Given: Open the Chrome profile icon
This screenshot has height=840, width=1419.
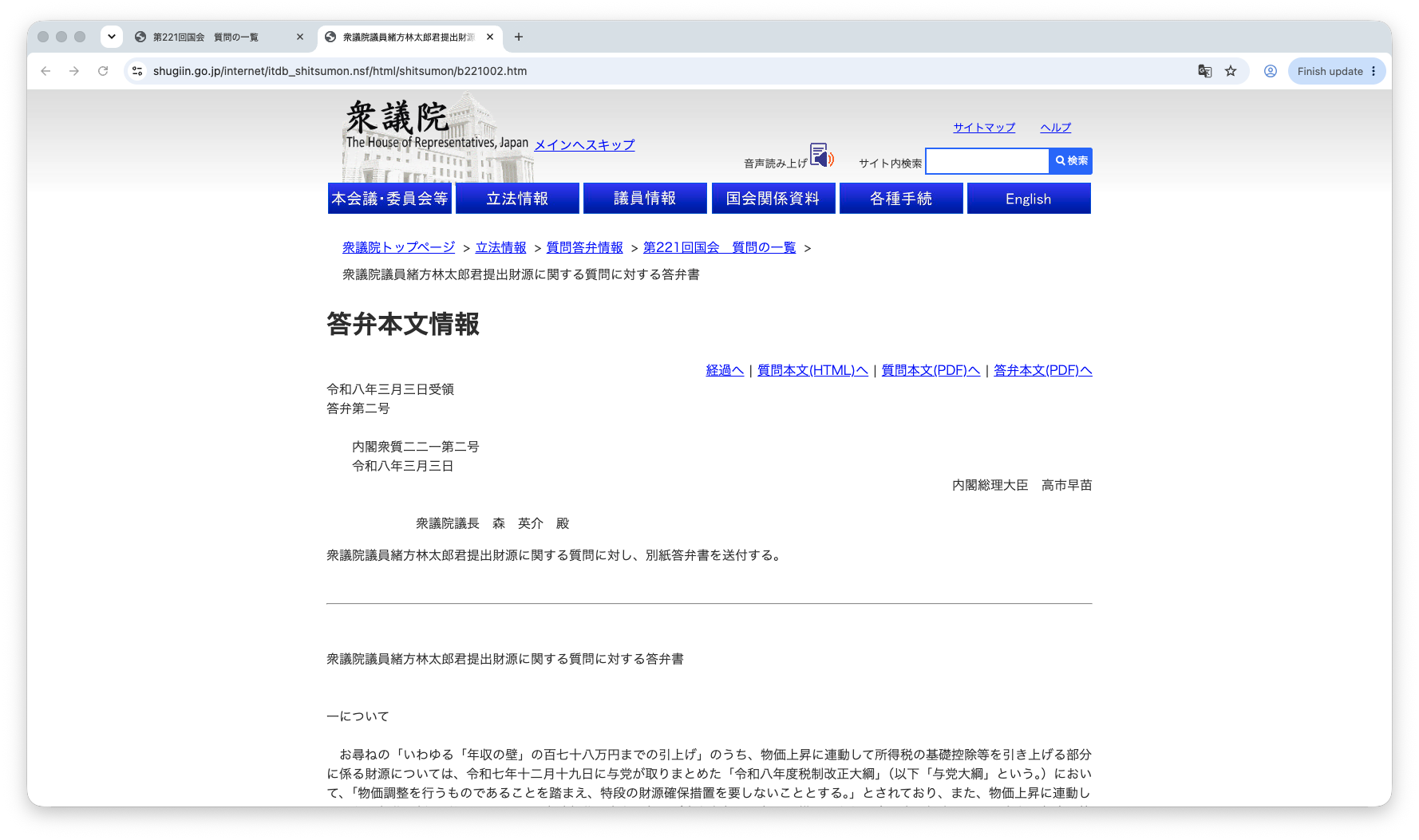Looking at the screenshot, I should tap(1271, 71).
